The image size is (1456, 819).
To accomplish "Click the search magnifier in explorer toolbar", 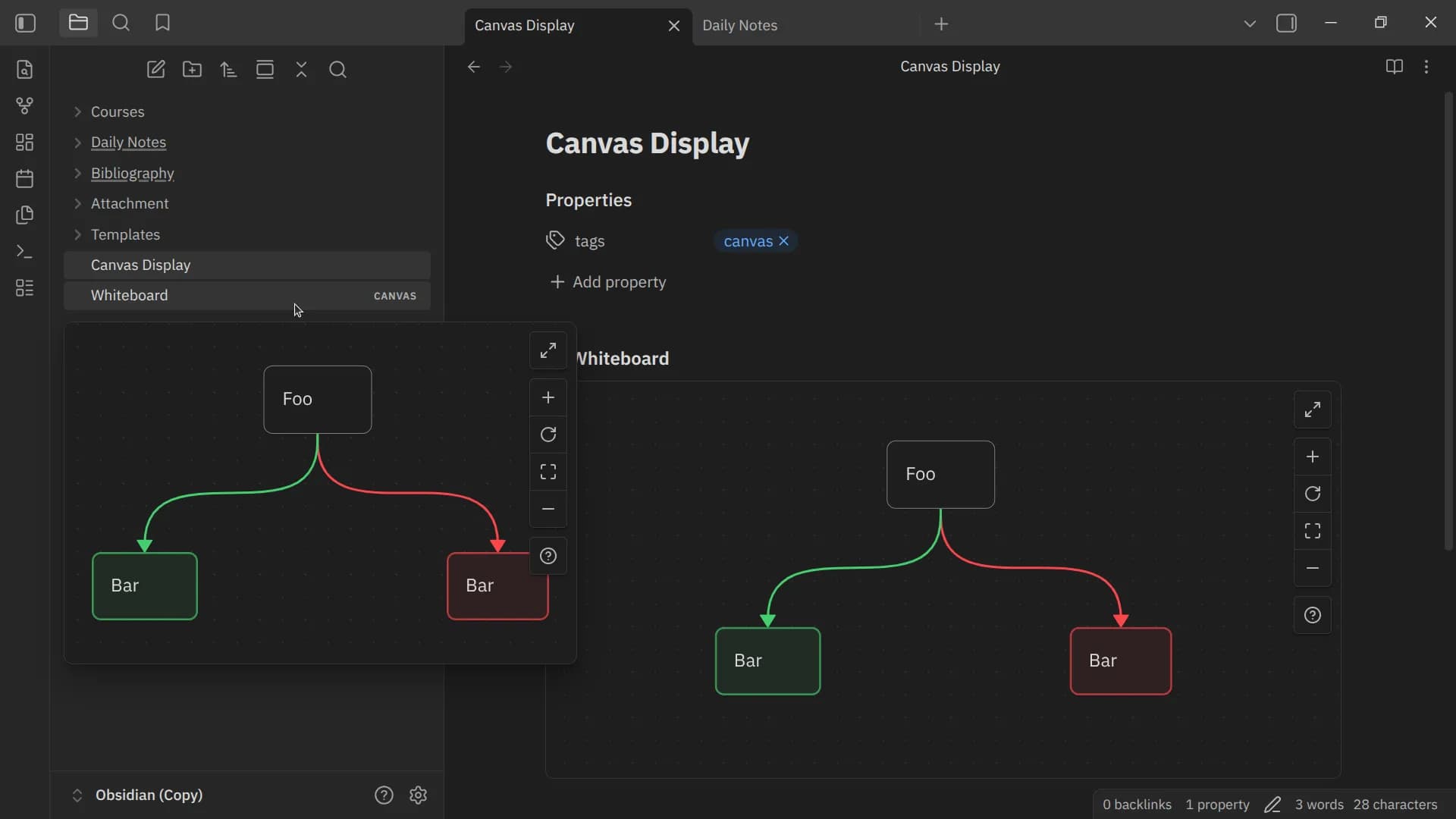I will (337, 70).
